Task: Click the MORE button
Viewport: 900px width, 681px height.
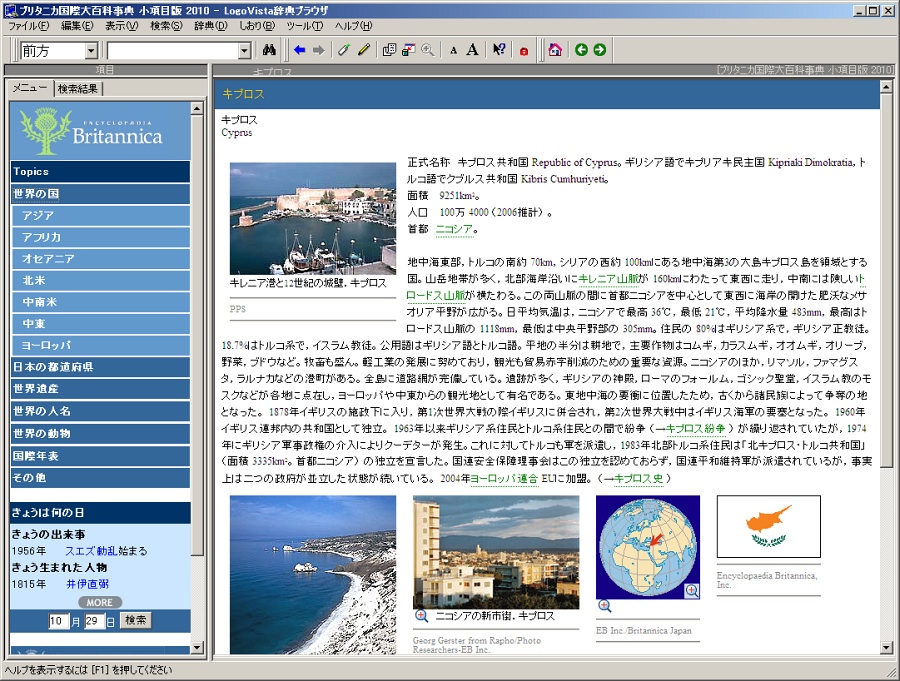Action: click(x=100, y=602)
